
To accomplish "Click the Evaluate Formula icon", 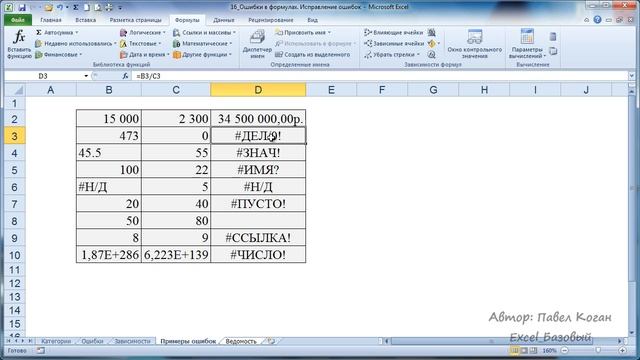I will (432, 54).
